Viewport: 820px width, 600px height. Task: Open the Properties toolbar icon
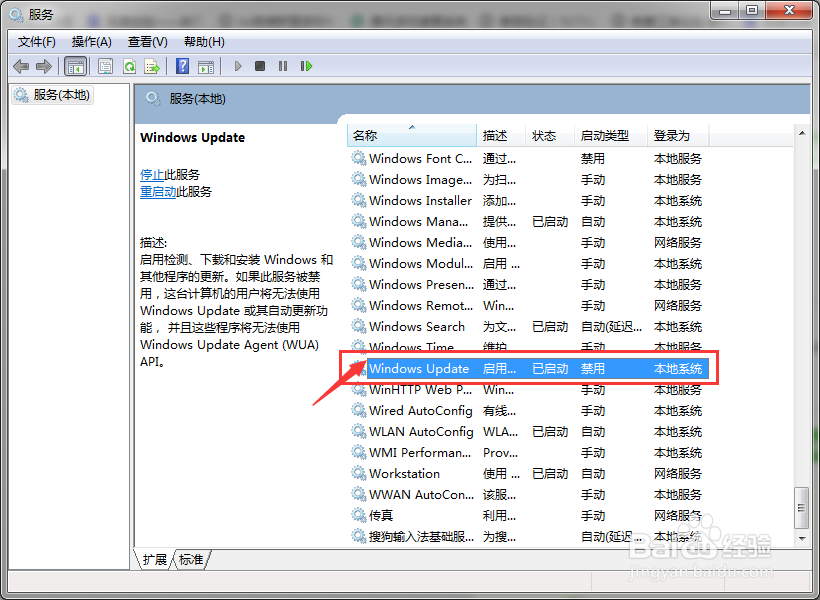click(x=105, y=66)
